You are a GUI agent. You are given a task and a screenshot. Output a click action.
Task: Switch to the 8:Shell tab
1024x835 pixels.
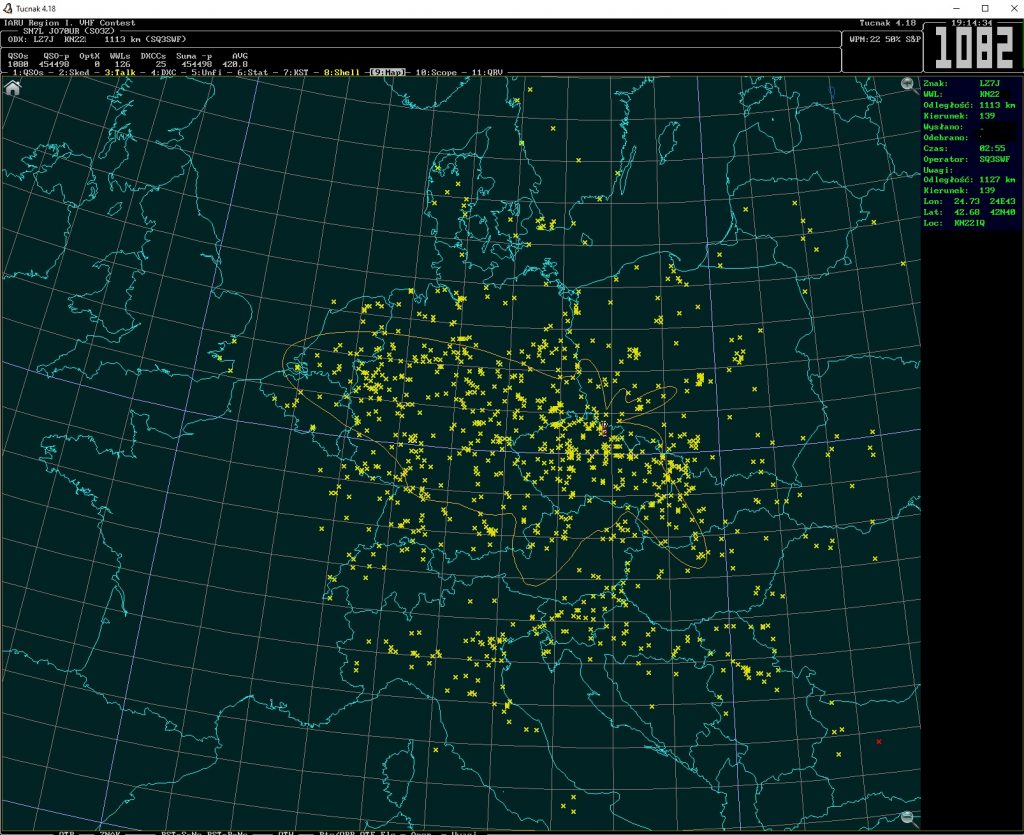[x=342, y=72]
